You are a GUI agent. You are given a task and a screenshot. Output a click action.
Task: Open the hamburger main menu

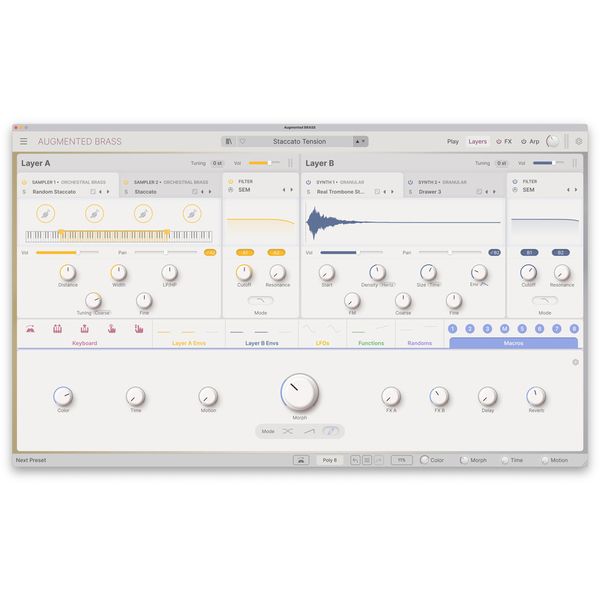click(x=24, y=141)
